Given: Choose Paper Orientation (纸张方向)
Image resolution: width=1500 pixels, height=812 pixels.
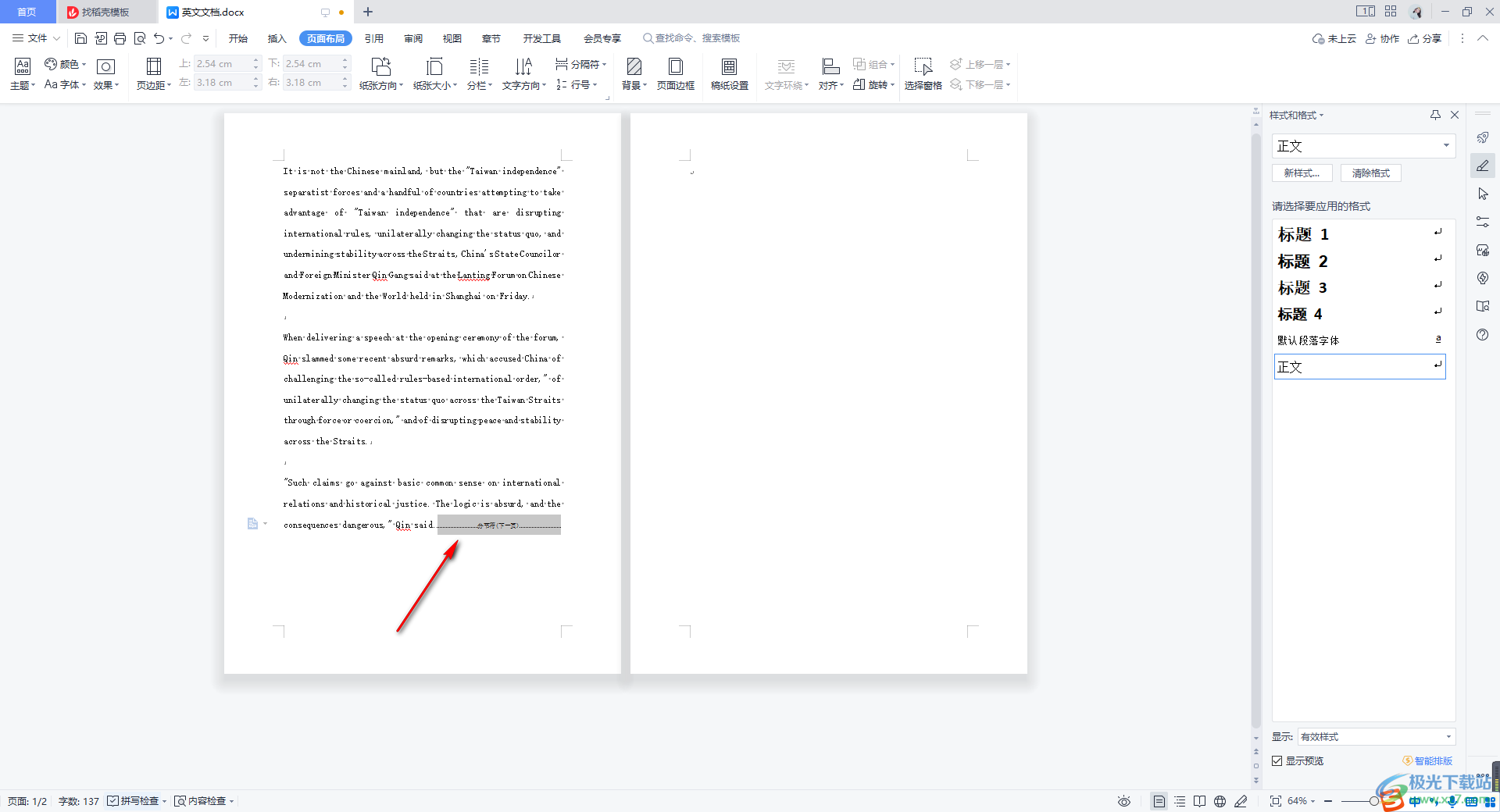Looking at the screenshot, I should [x=381, y=74].
